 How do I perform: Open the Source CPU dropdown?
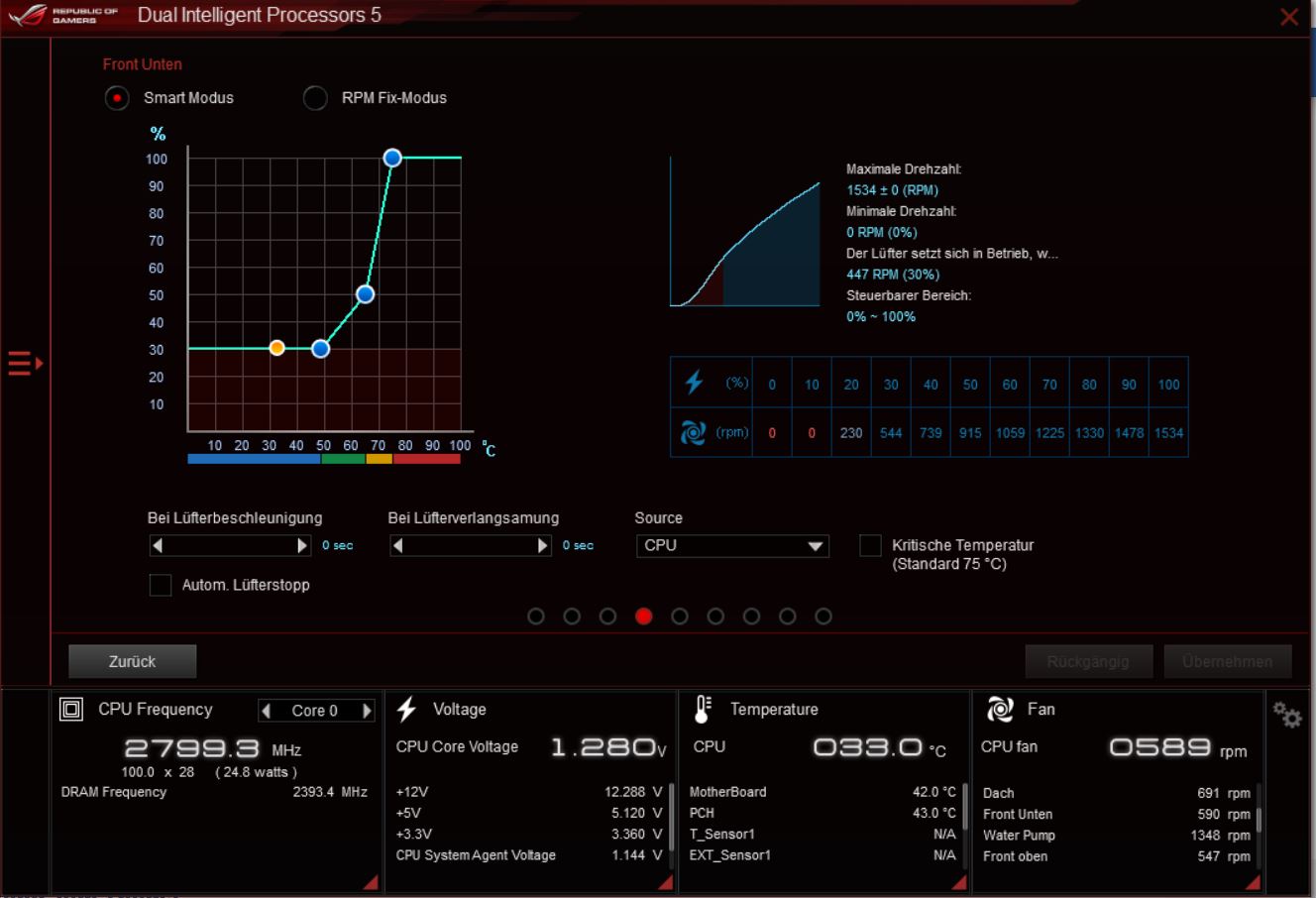click(732, 545)
